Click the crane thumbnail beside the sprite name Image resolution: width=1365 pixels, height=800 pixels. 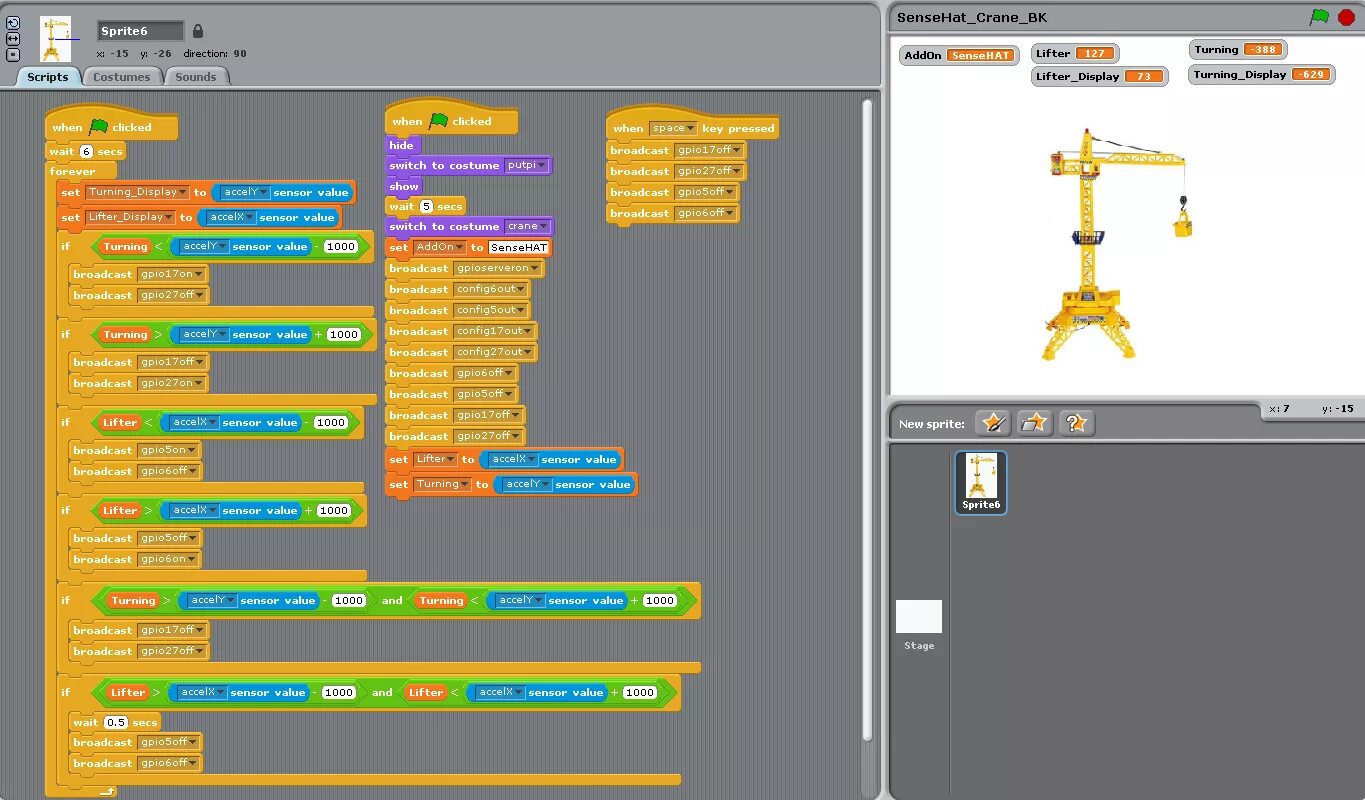(x=55, y=39)
